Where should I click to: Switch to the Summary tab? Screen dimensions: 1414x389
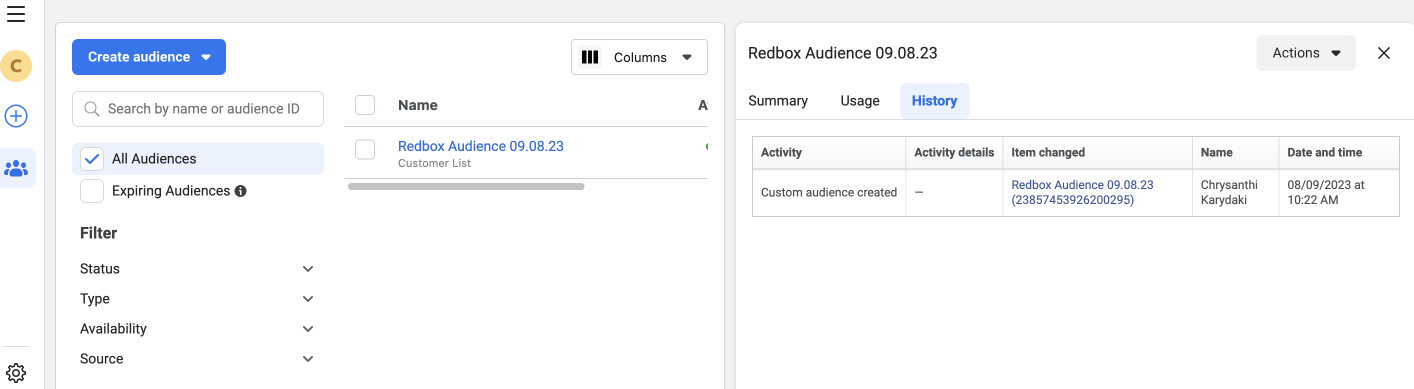pyautogui.click(x=778, y=101)
